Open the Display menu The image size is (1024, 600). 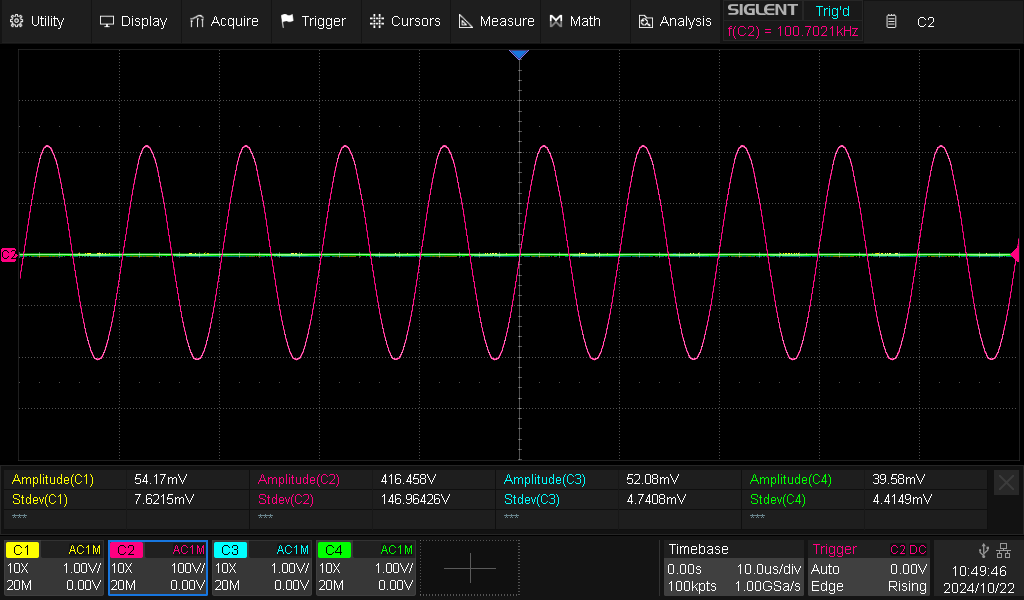pos(133,22)
